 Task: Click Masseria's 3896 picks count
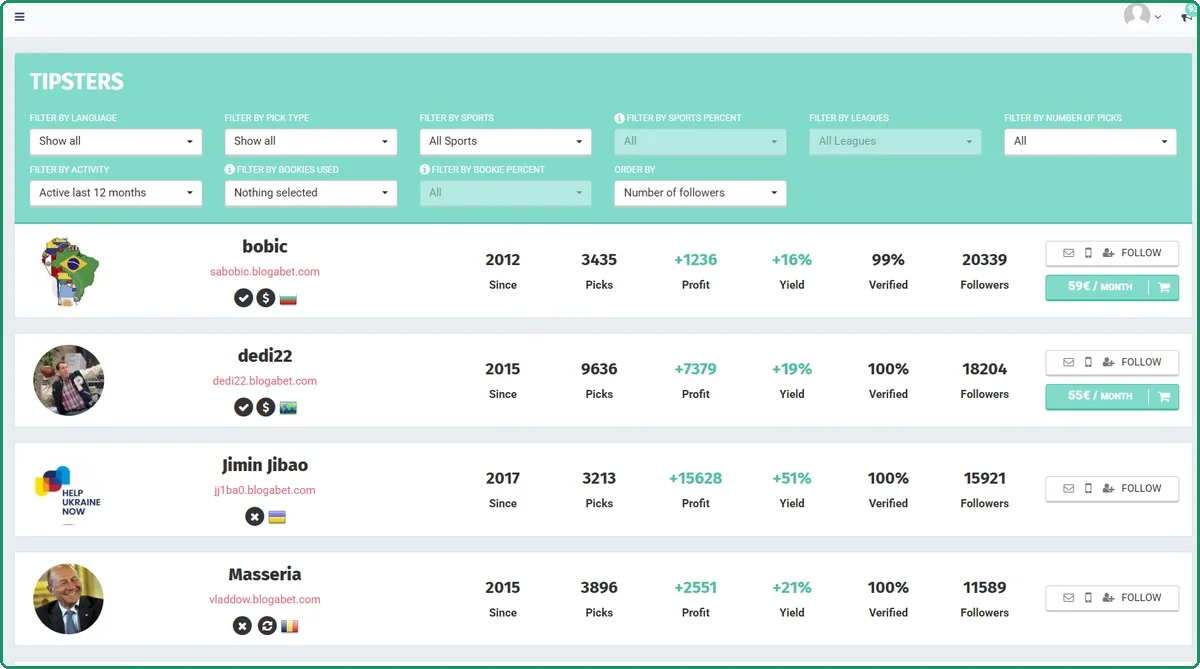tap(599, 587)
